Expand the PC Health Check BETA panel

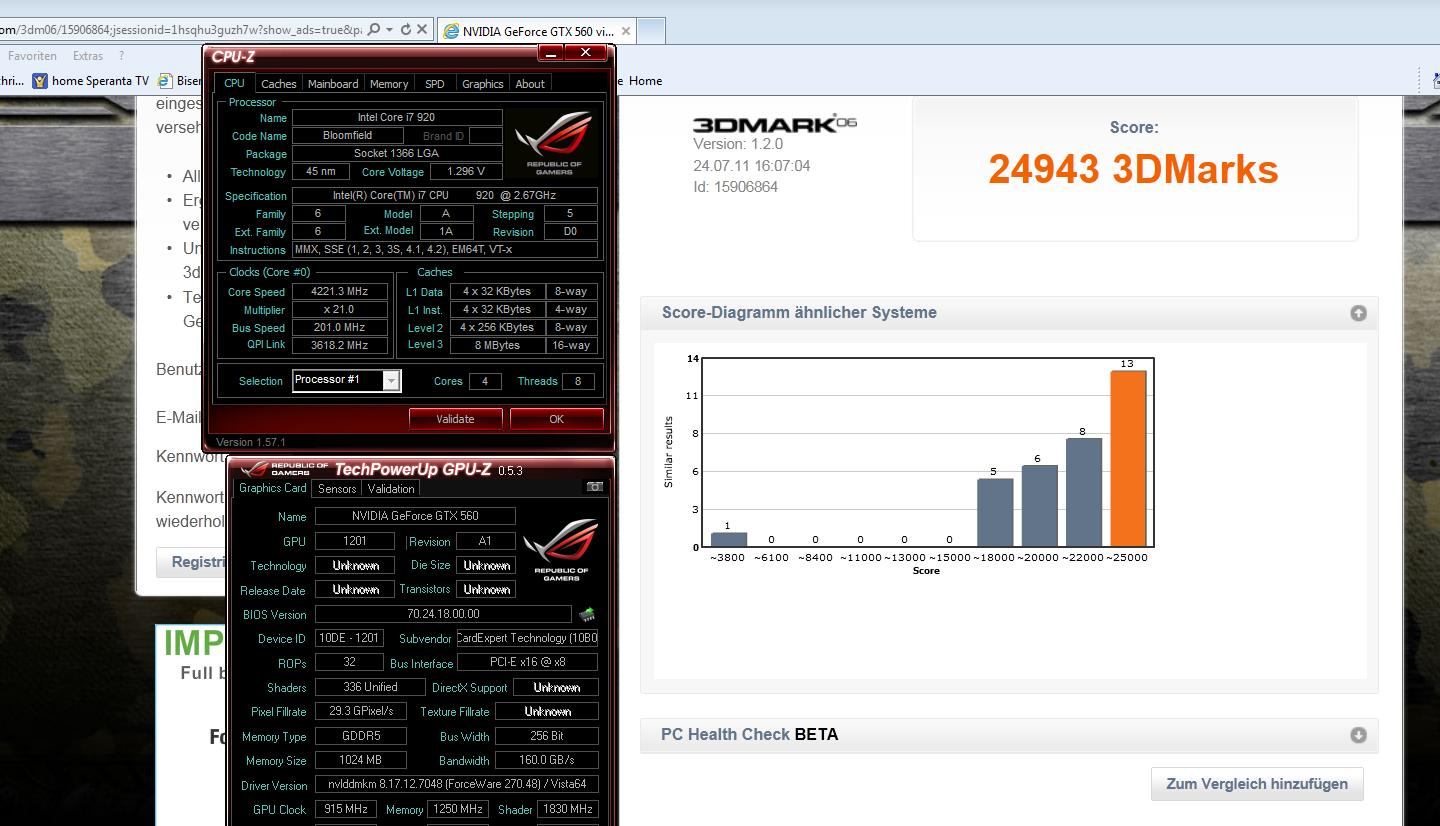[x=1358, y=735]
